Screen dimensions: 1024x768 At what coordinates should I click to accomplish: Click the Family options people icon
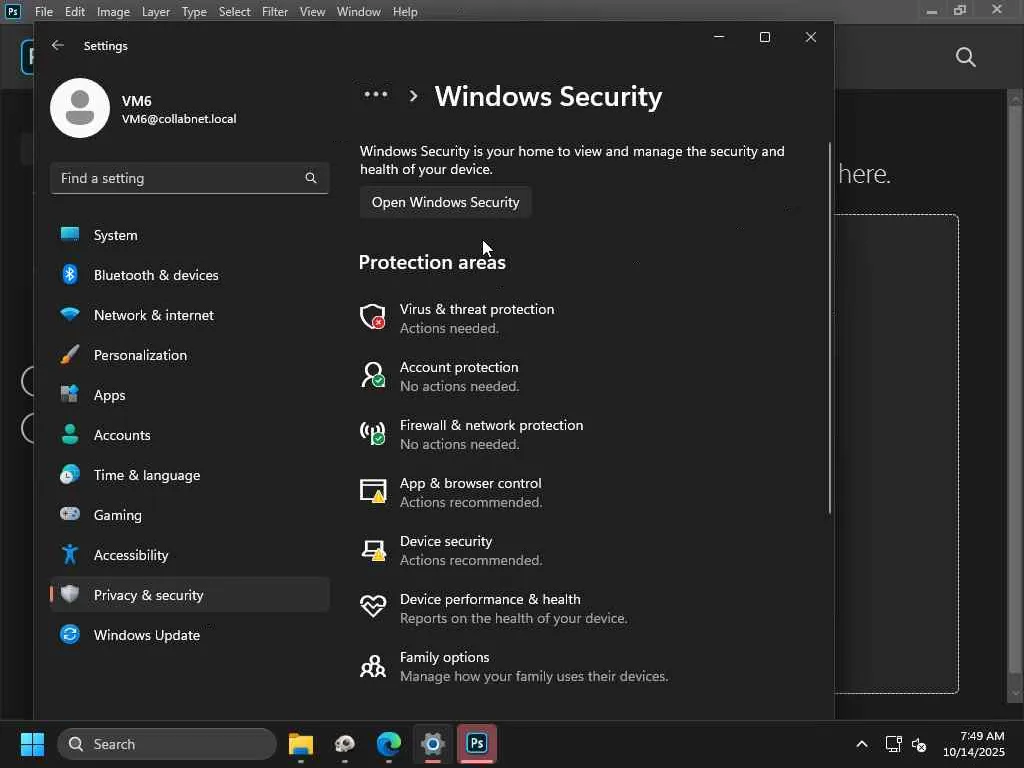[x=373, y=665]
